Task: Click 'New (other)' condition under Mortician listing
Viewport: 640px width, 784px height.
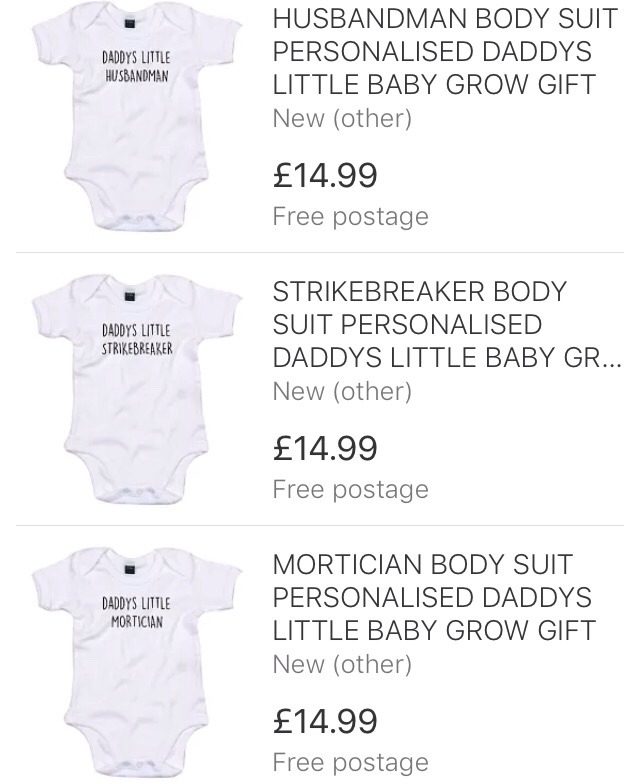Action: [x=342, y=664]
